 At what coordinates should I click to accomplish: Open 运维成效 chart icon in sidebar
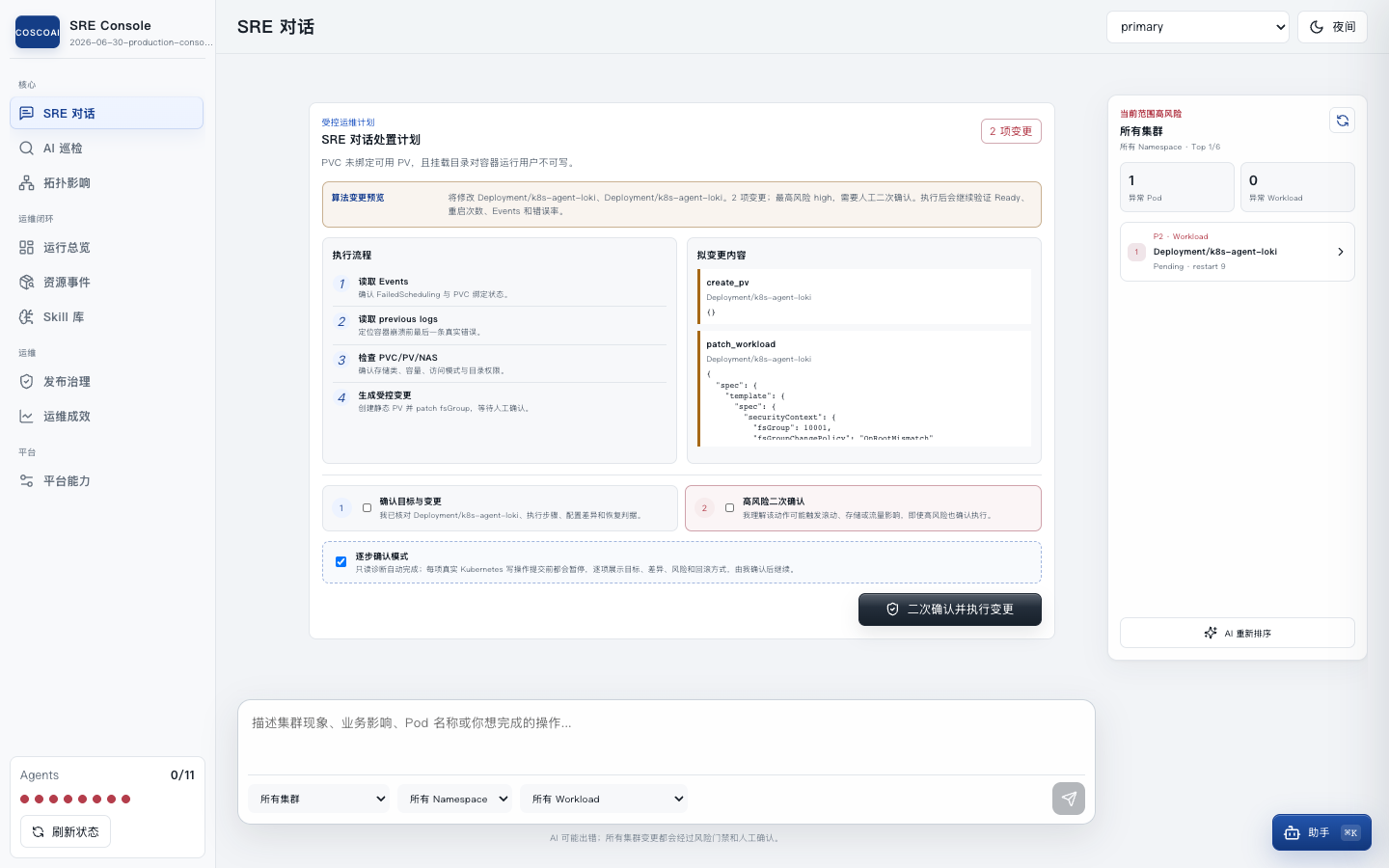pos(27,417)
